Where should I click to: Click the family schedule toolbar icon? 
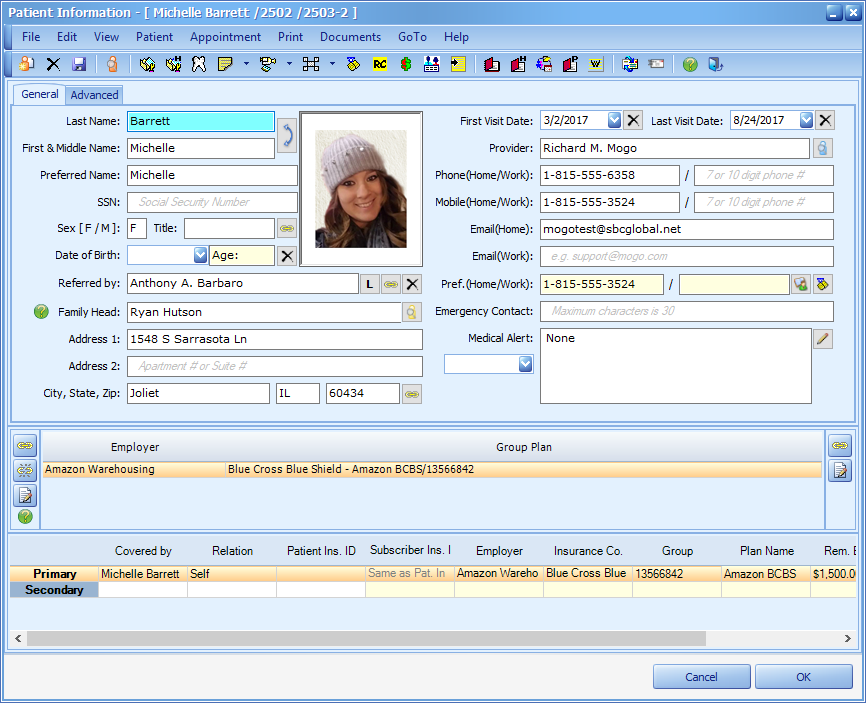(431, 65)
